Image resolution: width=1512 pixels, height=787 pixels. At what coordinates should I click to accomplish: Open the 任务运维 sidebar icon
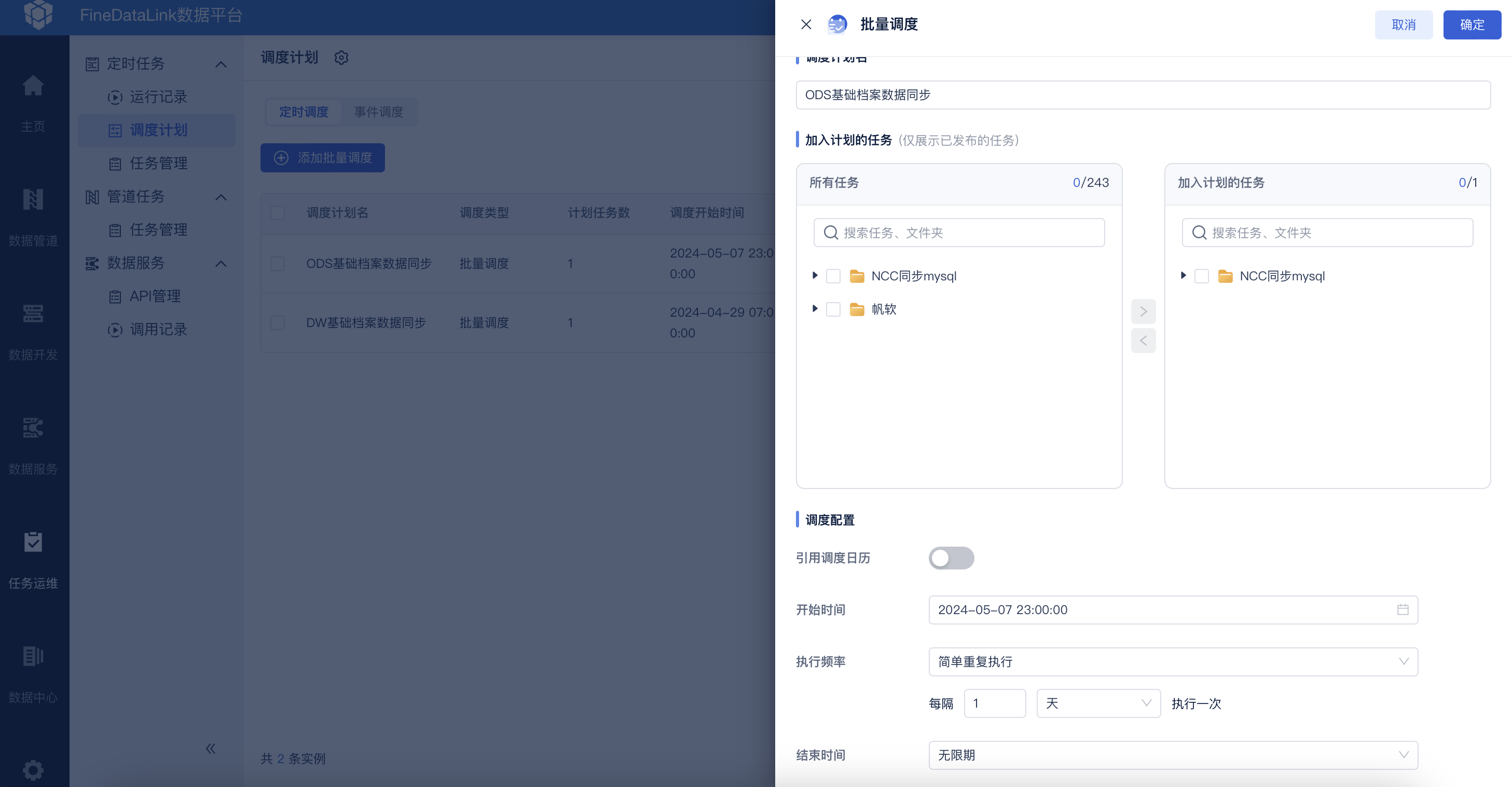33,542
